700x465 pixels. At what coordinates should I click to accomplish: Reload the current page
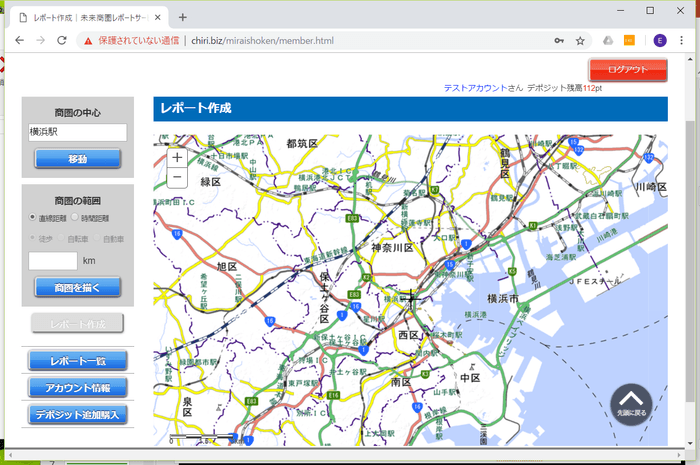[62, 41]
